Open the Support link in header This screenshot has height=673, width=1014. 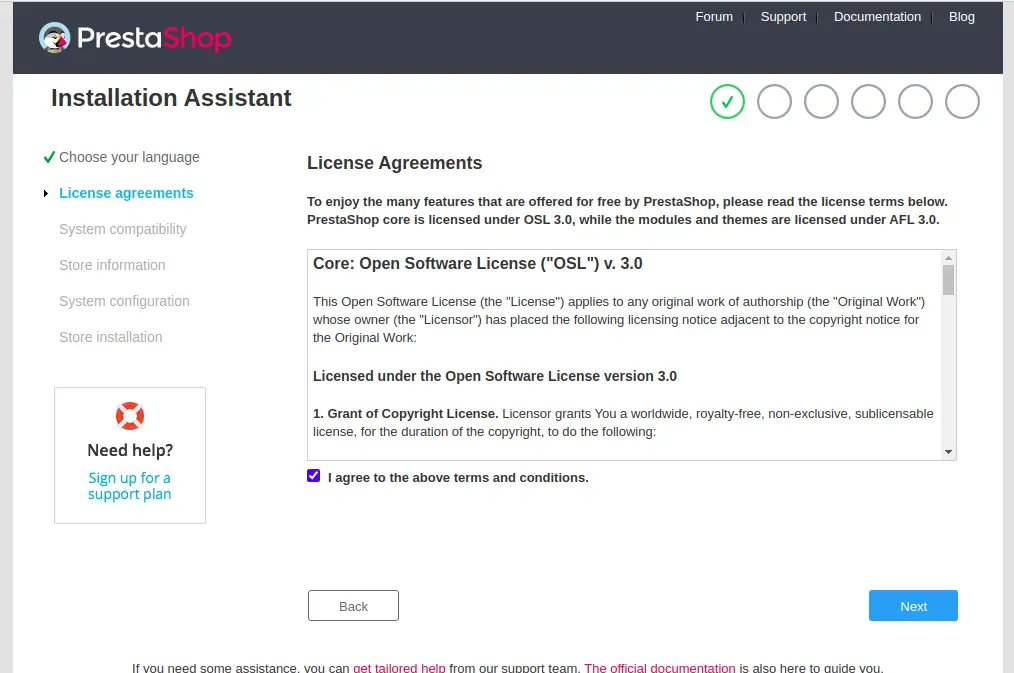783,17
